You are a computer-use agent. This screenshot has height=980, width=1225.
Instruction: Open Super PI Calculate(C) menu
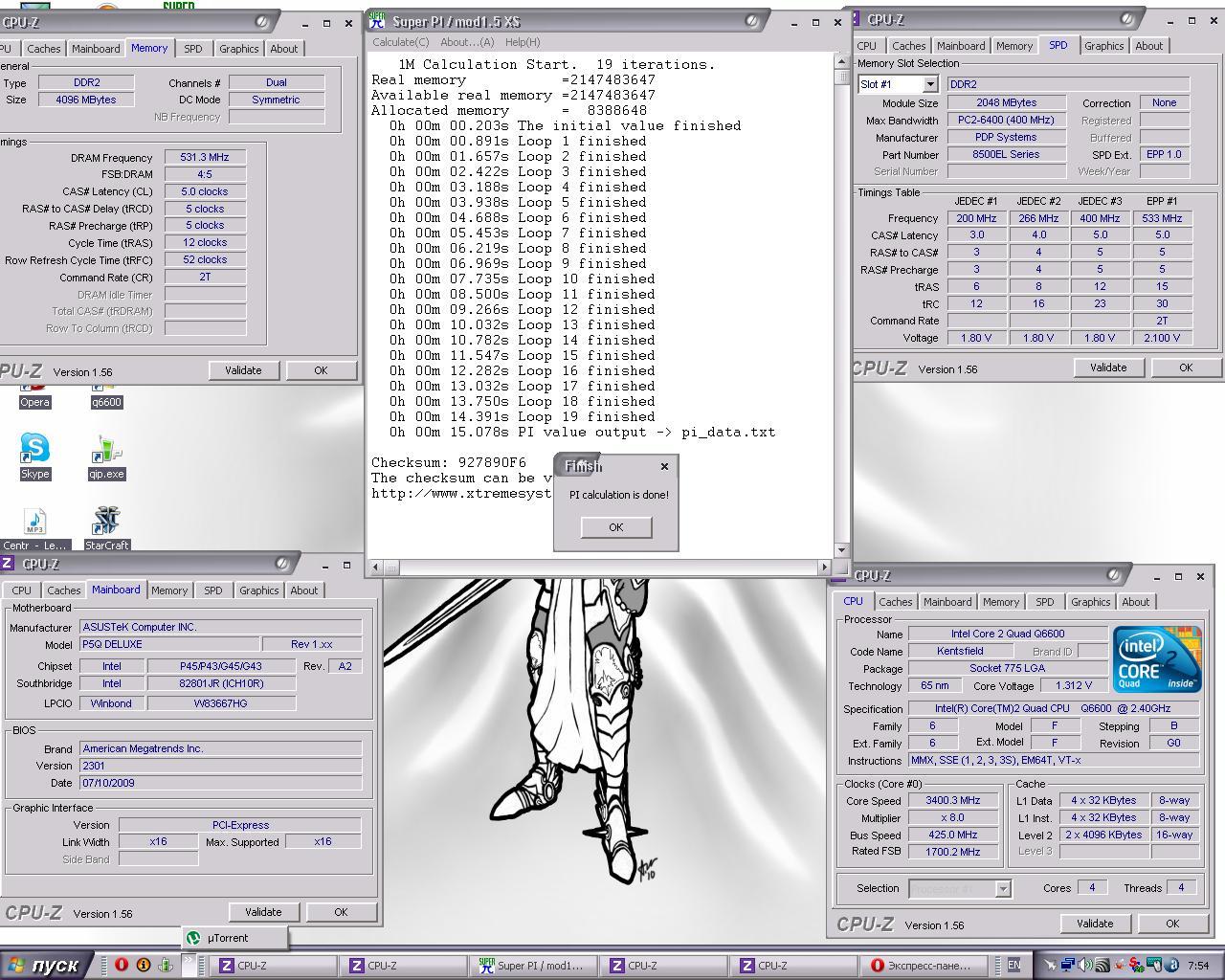400,42
